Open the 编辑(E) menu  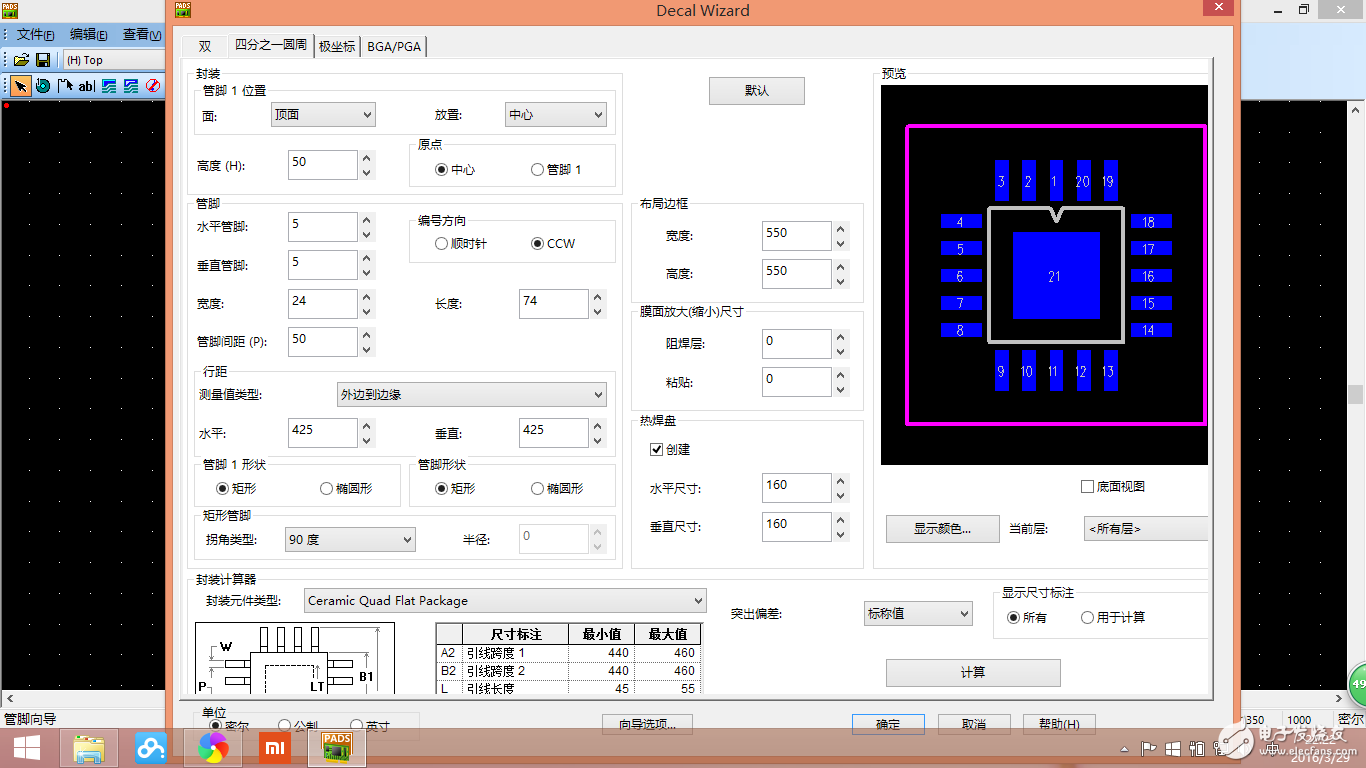[88, 35]
